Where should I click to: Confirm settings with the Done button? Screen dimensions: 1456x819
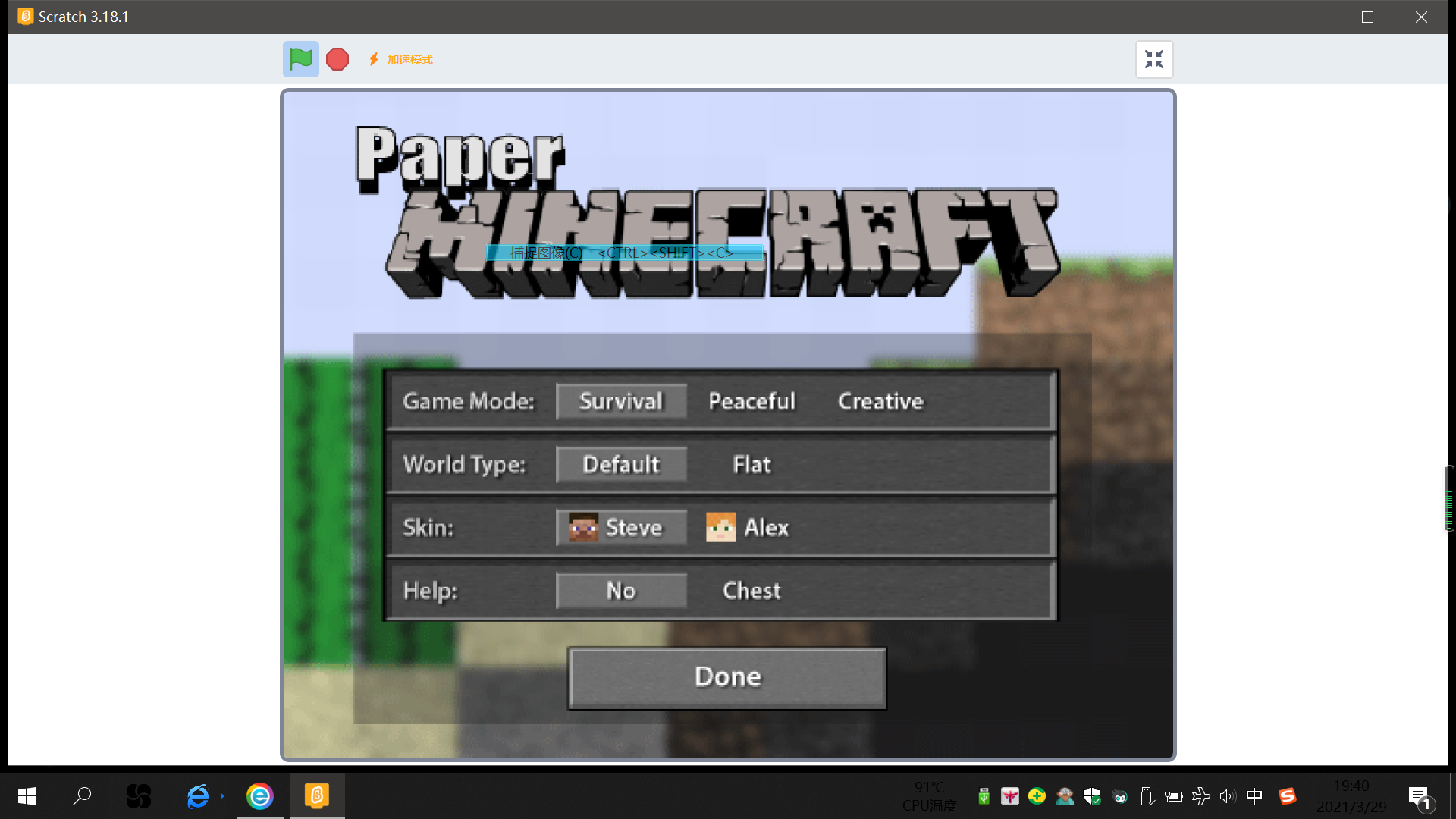(x=727, y=678)
